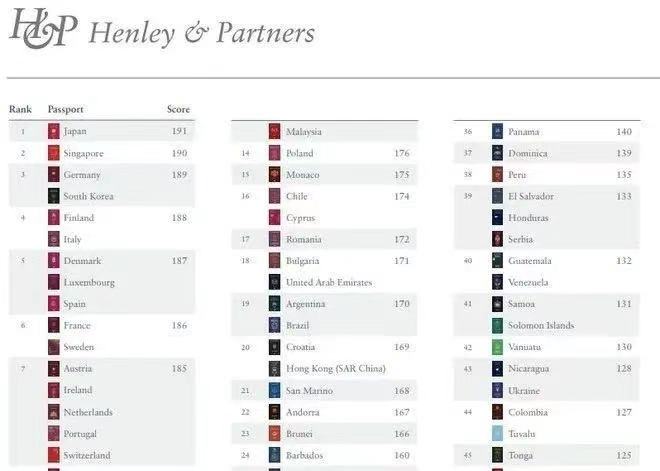The width and height of the screenshot is (660, 471).
Task: Select the Germany passport icon
Action: 54,174
